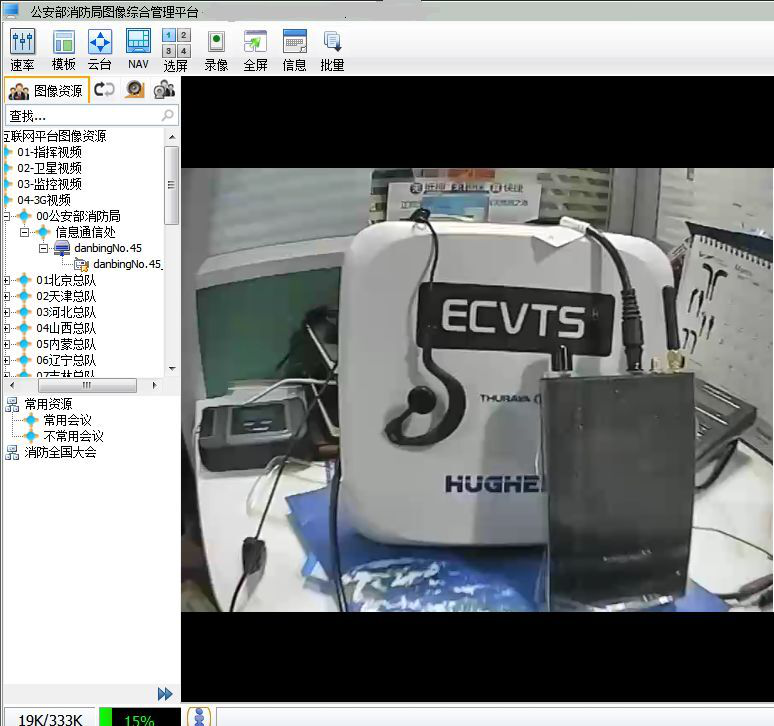Collapse the 00公安部消防局 tree node
This screenshot has width=774, height=726.
point(6,216)
